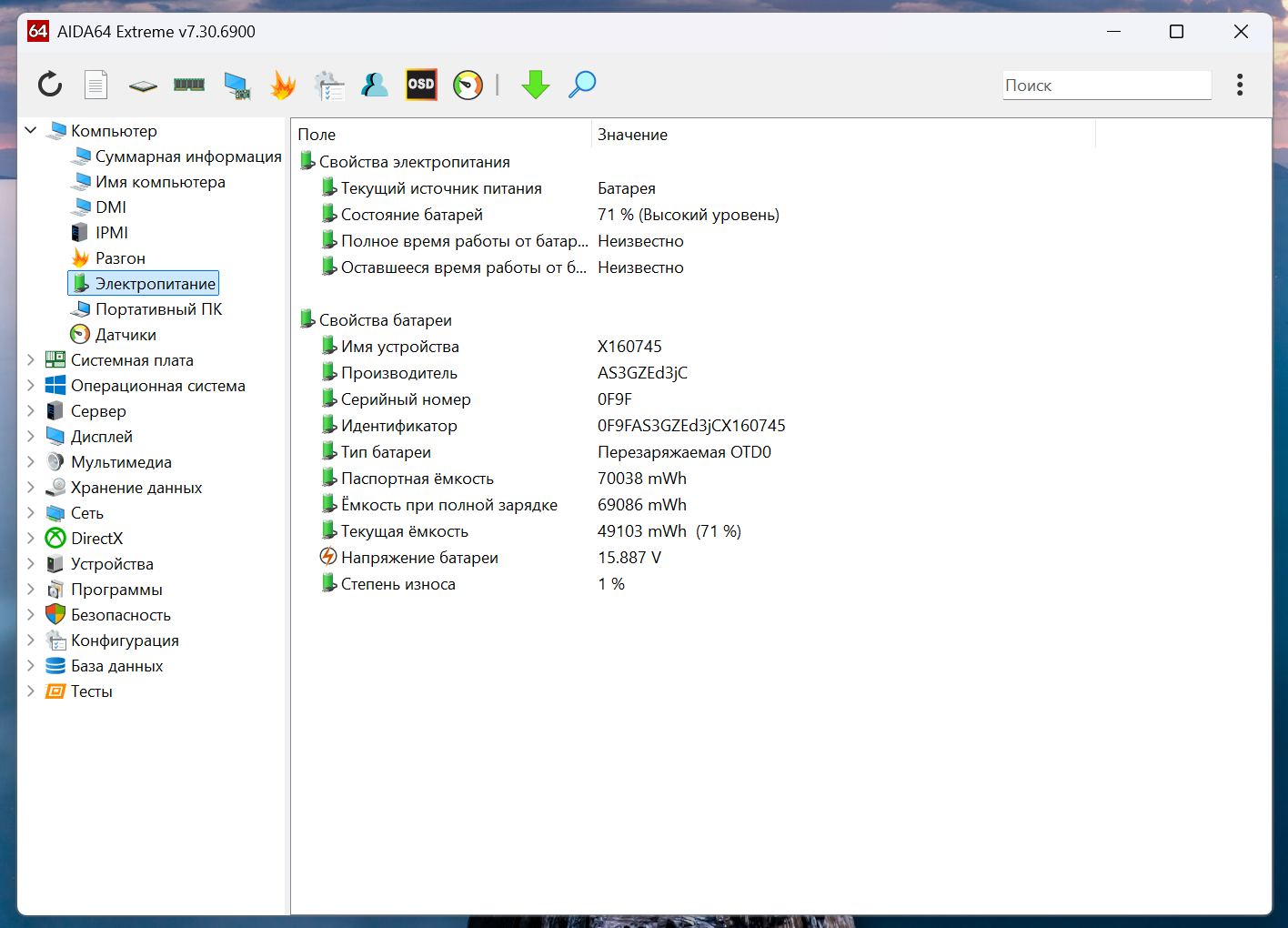Screen dimensions: 1288x928
Task: Expand the Операционная система node
Action: pyautogui.click(x=31, y=385)
